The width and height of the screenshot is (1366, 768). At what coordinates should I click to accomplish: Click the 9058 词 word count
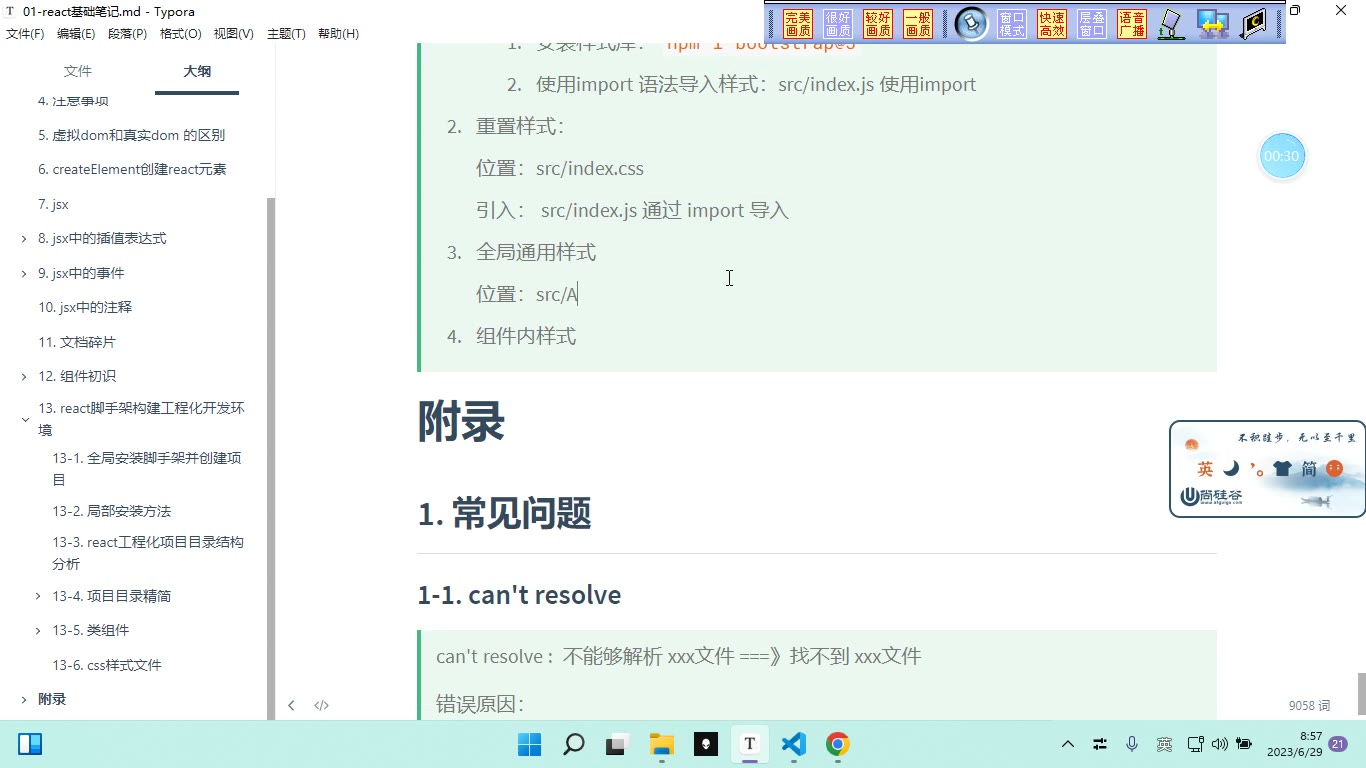1309,705
